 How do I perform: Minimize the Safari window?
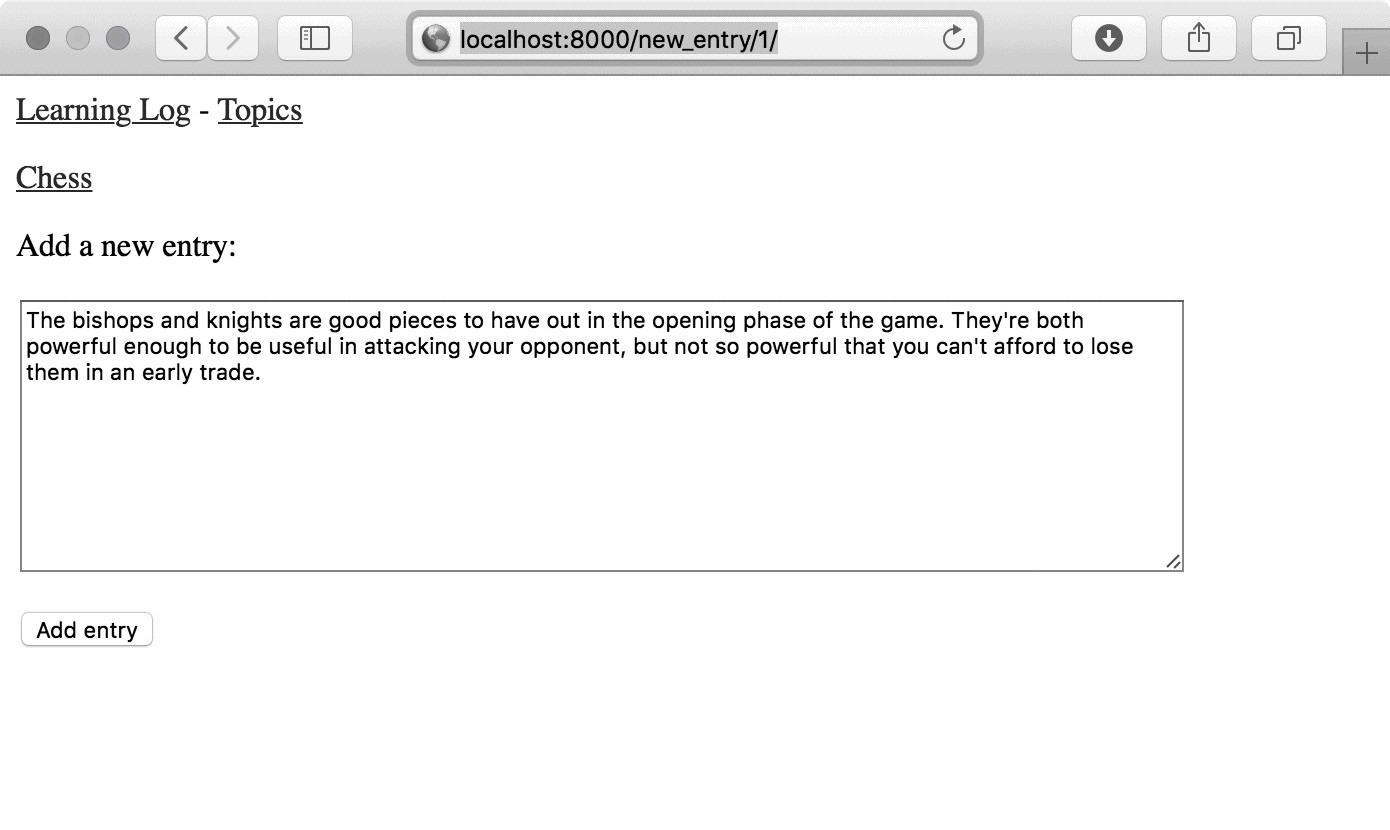(78, 38)
